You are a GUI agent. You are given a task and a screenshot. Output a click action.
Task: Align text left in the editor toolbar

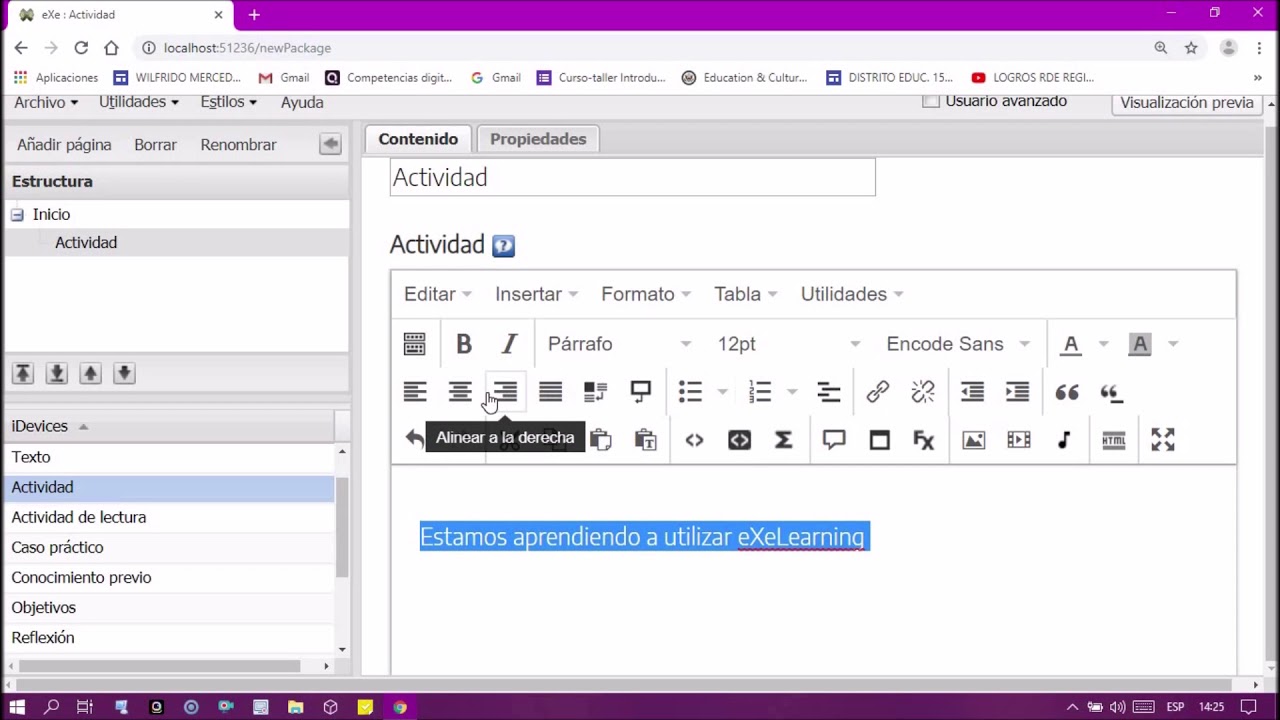415,392
